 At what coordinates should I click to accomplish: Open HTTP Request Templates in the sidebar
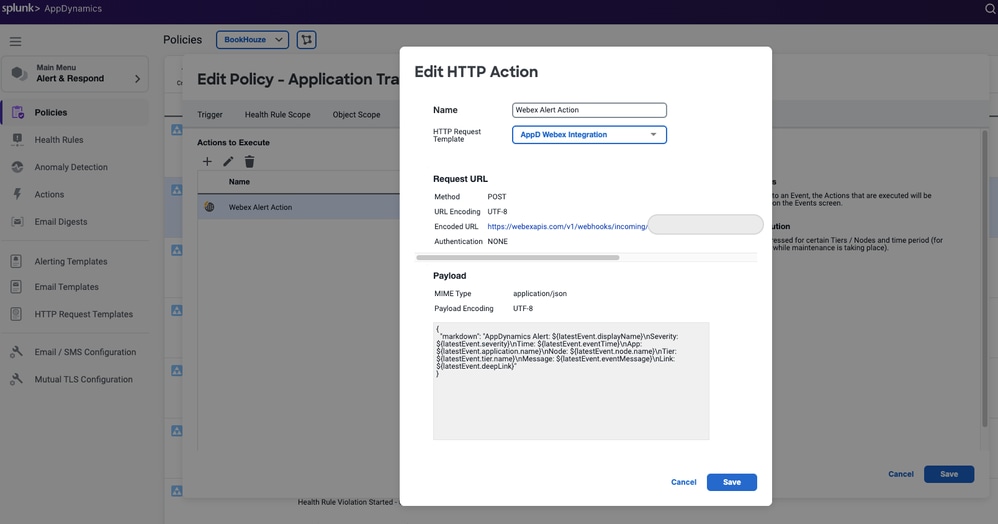click(83, 314)
